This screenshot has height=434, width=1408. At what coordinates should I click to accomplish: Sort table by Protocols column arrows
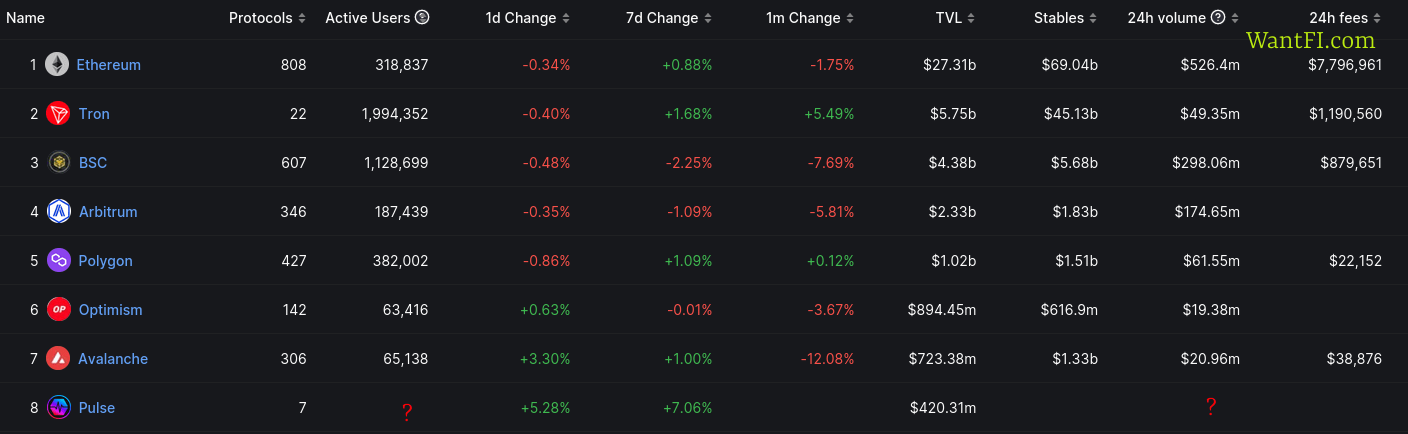(302, 18)
